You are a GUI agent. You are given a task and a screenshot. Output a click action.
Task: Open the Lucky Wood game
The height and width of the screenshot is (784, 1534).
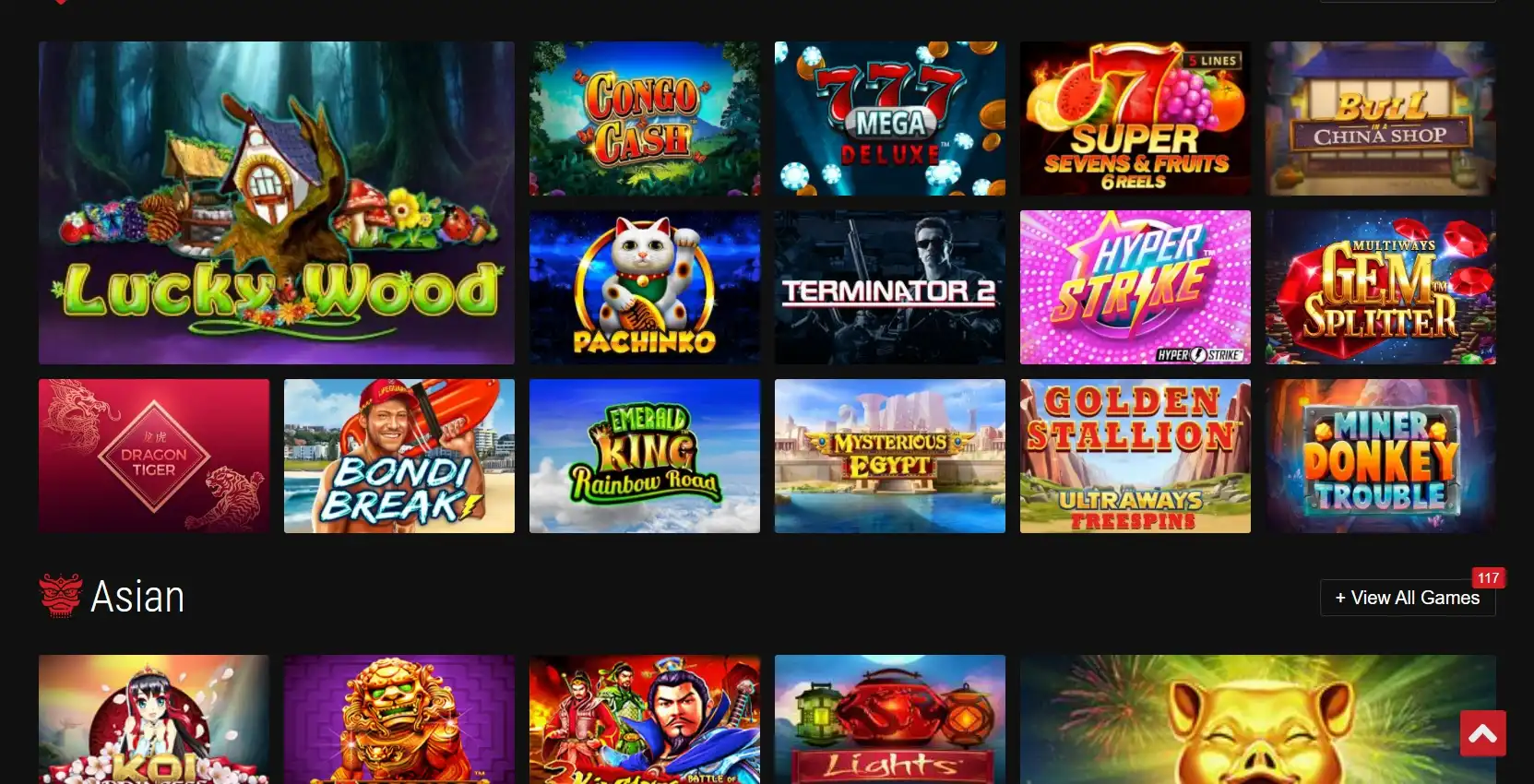point(277,203)
